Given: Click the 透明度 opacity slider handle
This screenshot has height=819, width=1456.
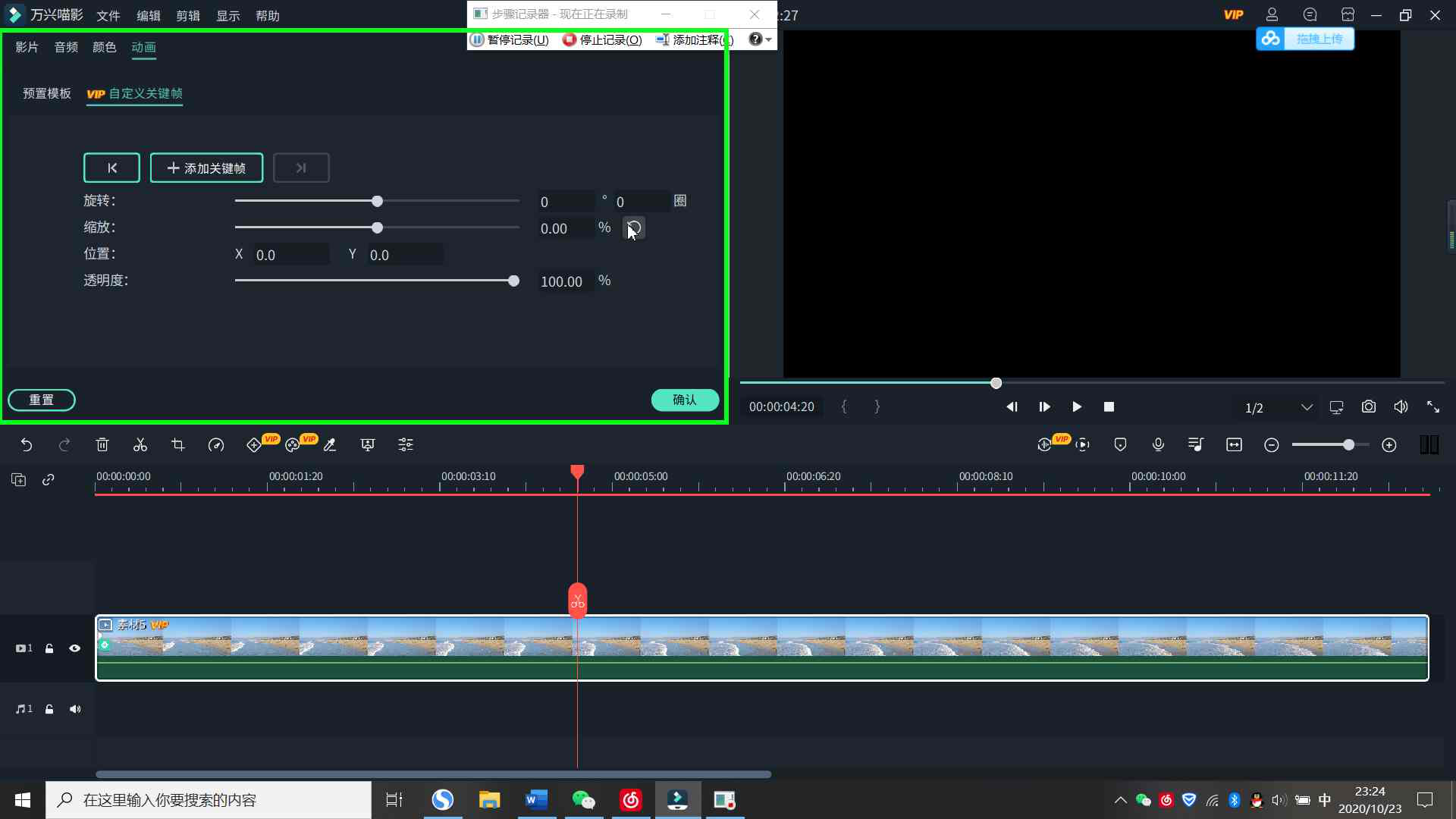Looking at the screenshot, I should [514, 281].
